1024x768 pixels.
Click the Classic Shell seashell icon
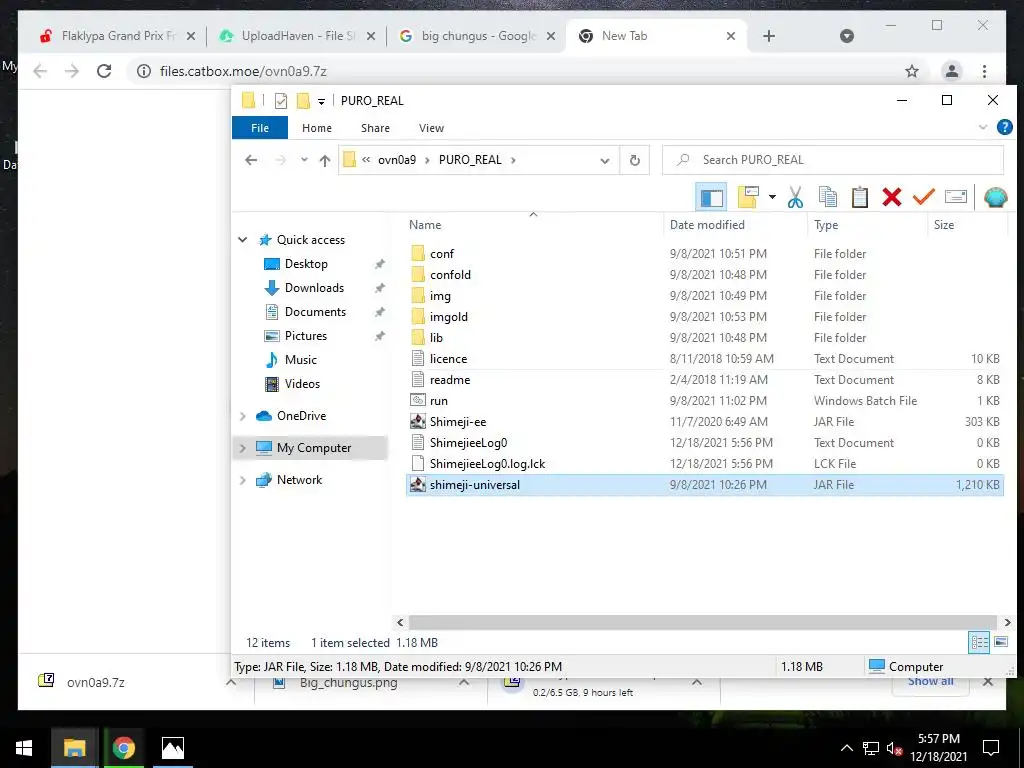995,197
